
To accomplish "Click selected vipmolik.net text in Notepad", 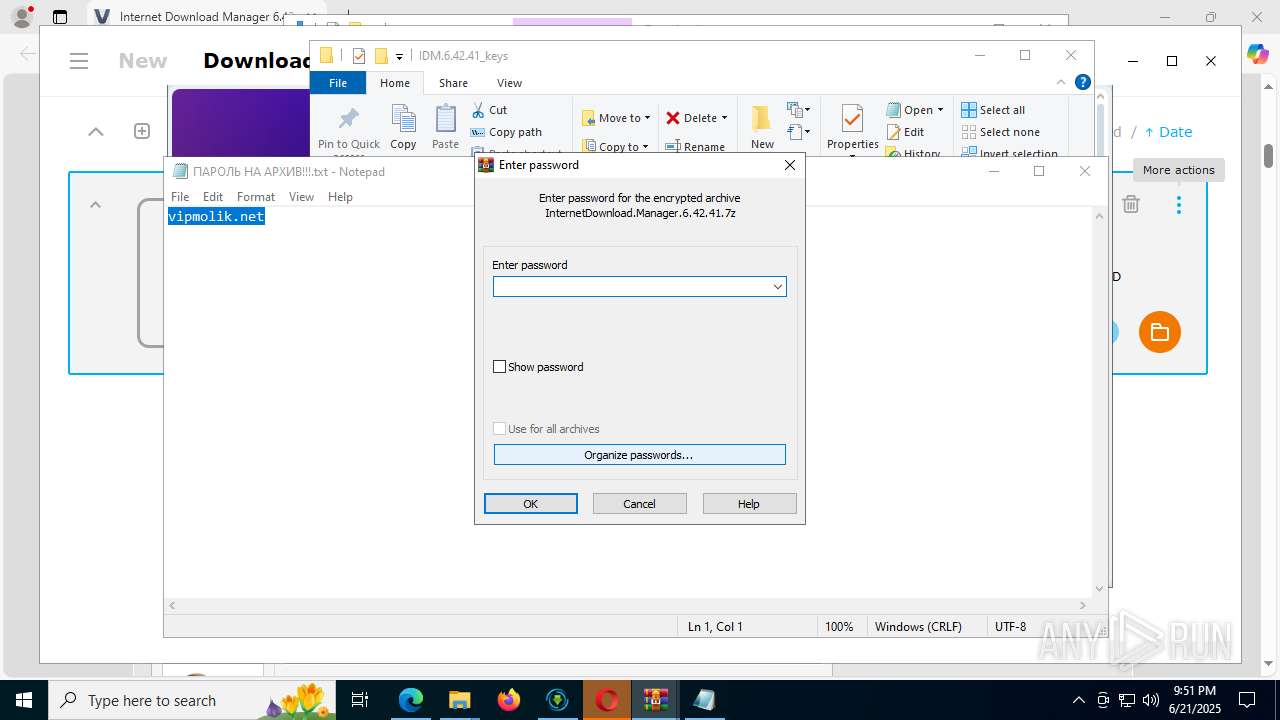I will (216, 216).
